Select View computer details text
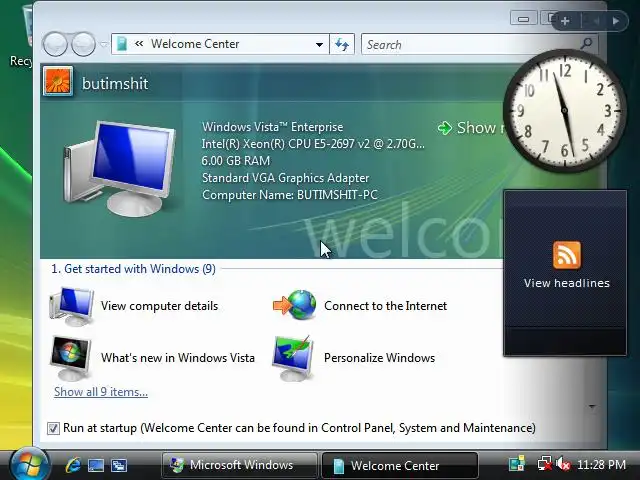 159,306
